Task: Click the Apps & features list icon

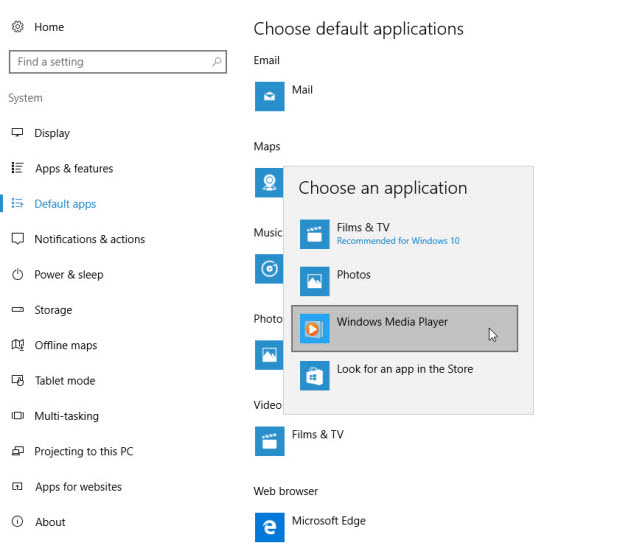Action: [18, 168]
